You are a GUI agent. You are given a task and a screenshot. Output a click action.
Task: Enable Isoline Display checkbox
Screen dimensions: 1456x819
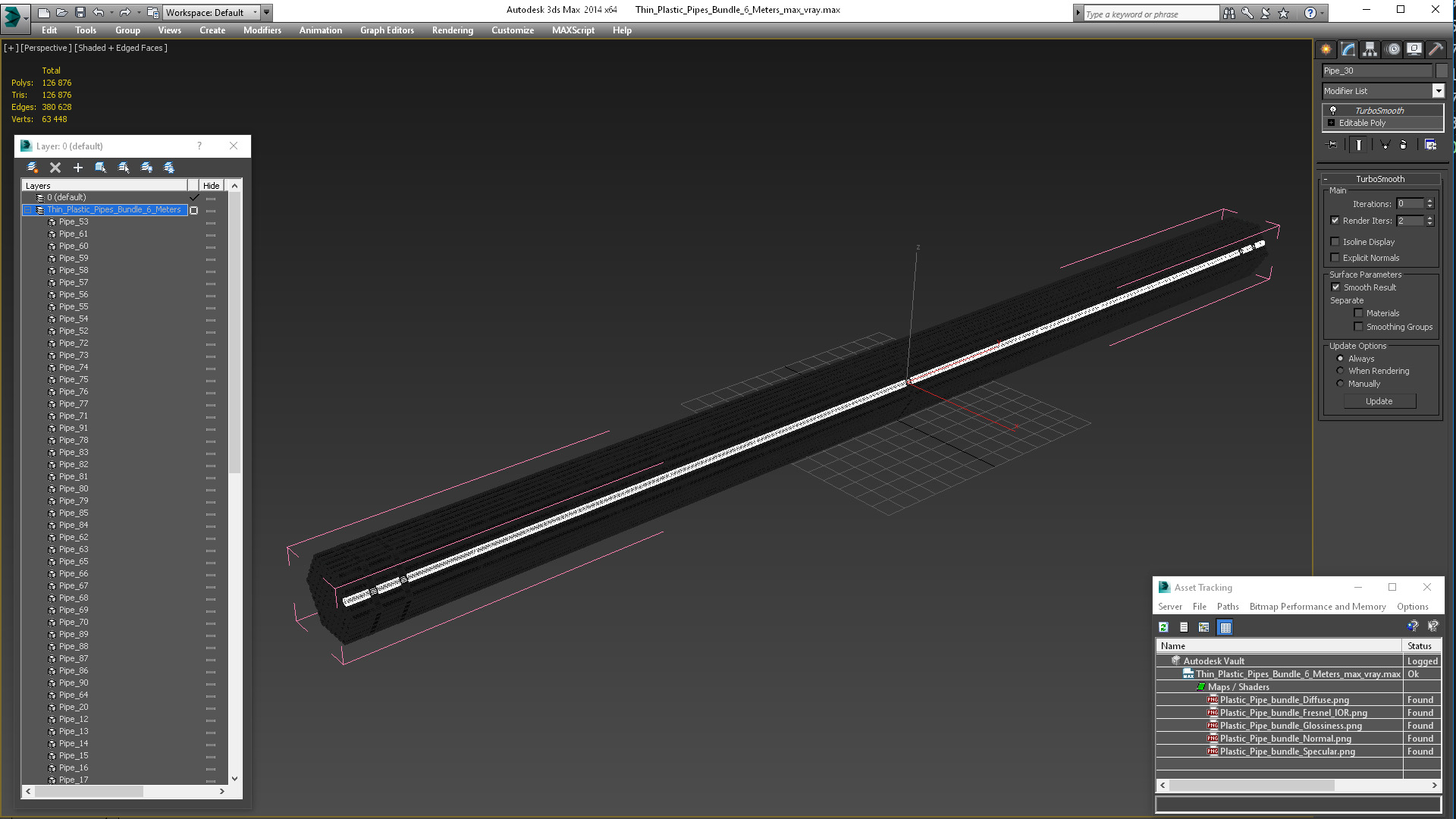tap(1335, 242)
